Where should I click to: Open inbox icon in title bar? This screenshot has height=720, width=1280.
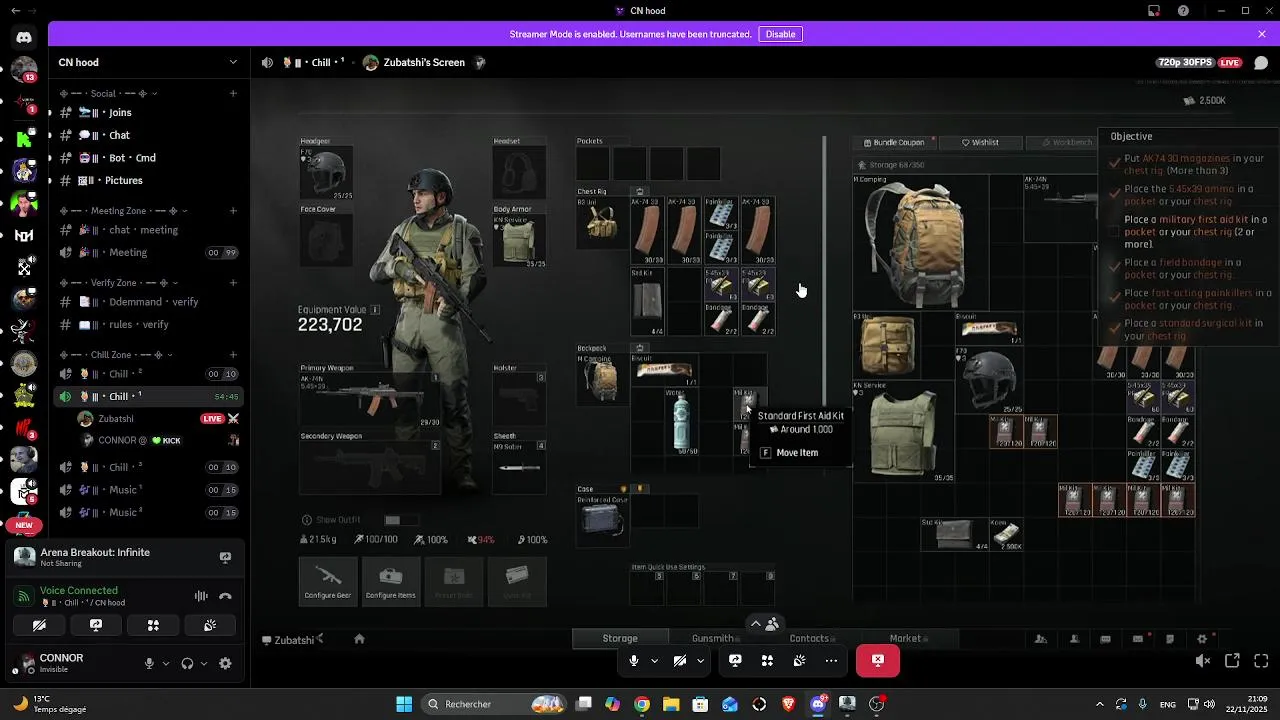(x=1154, y=11)
